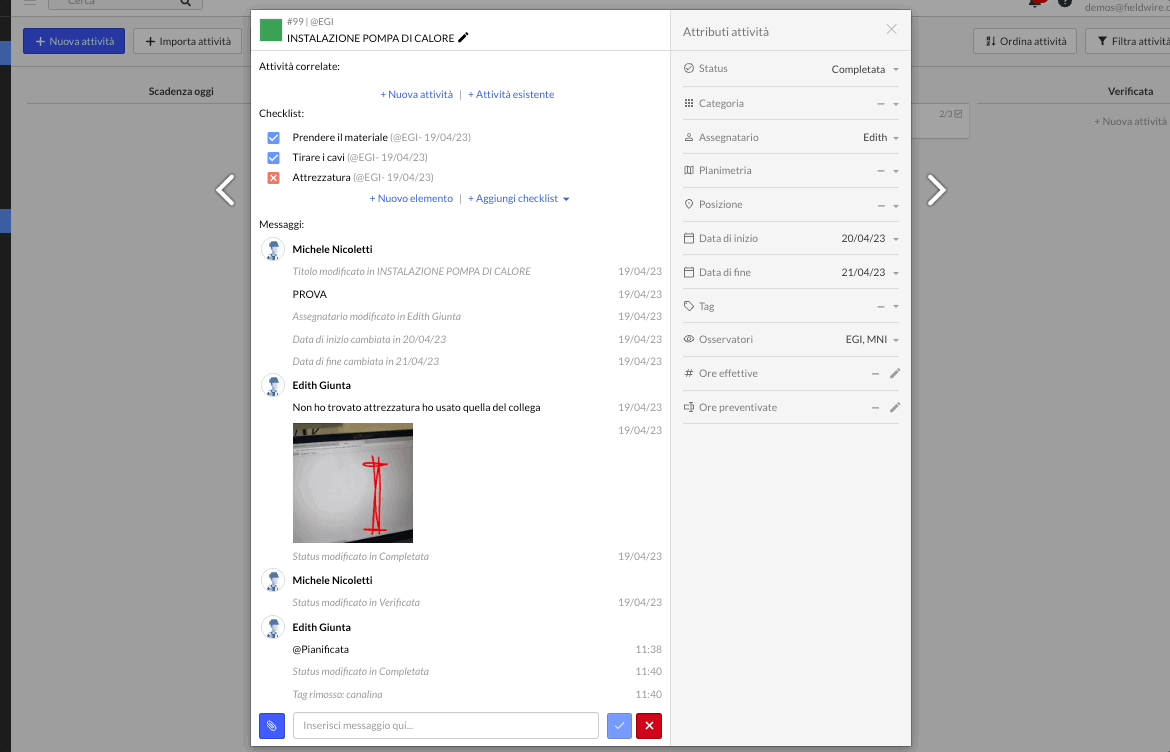The image size is (1170, 752).
Task: Uncheck 'Tirare i cavi' checklist item
Action: point(273,157)
